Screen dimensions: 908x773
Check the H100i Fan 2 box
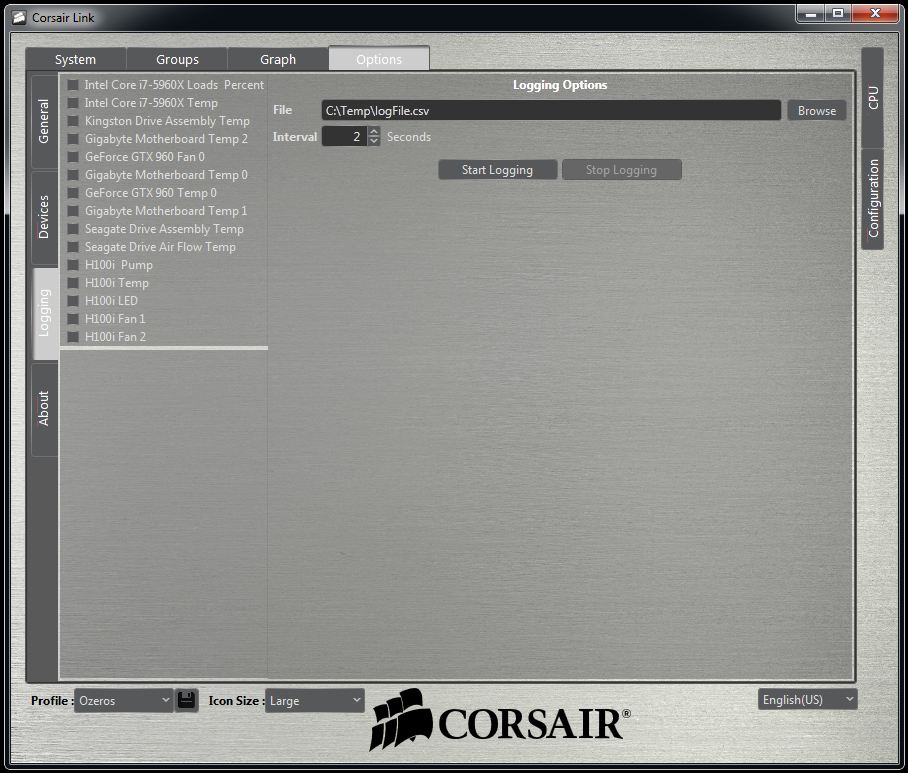[x=73, y=337]
